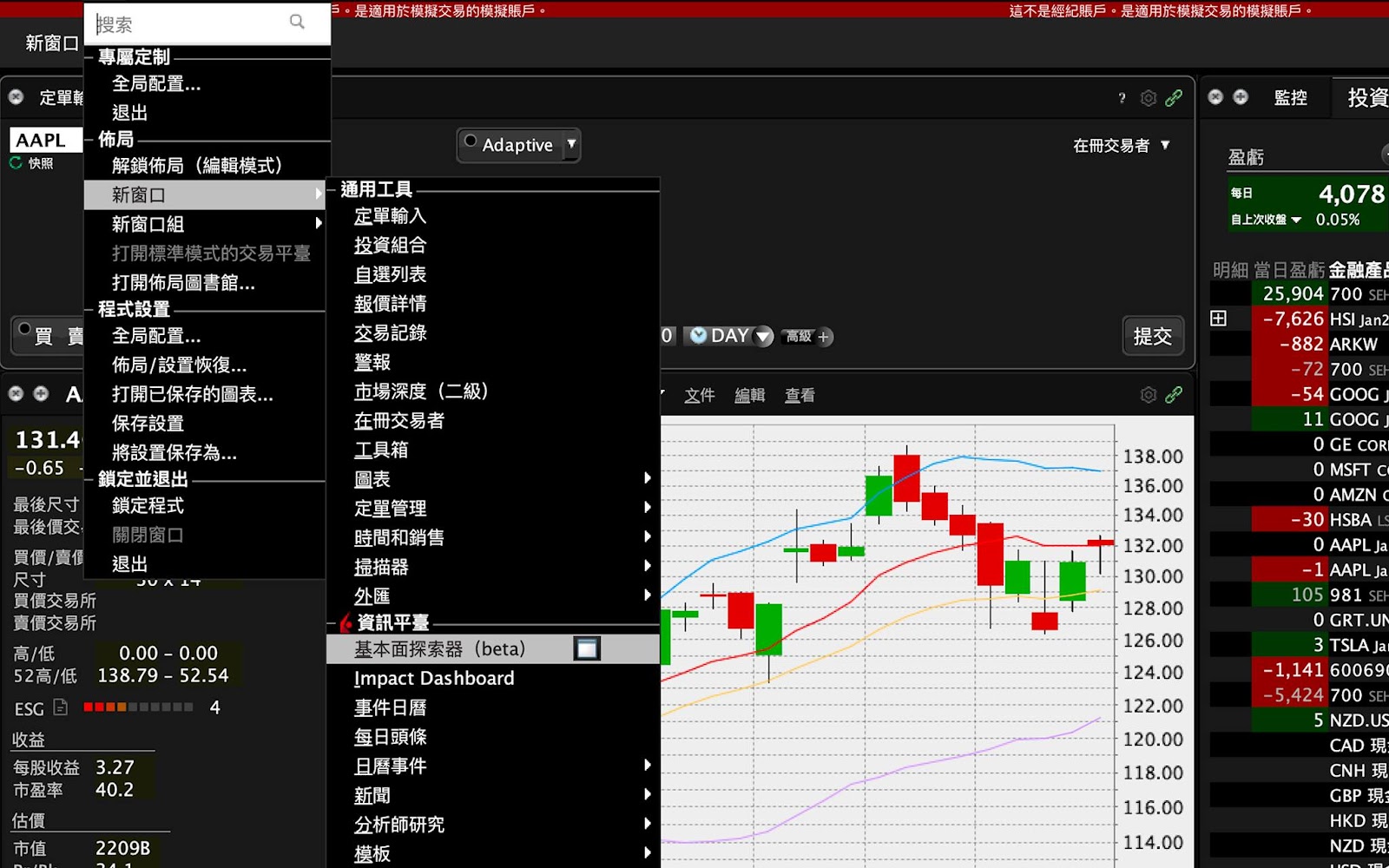The height and width of the screenshot is (868, 1389).
Task: Toggle the 買 buy radio button
Action: click(x=24, y=329)
